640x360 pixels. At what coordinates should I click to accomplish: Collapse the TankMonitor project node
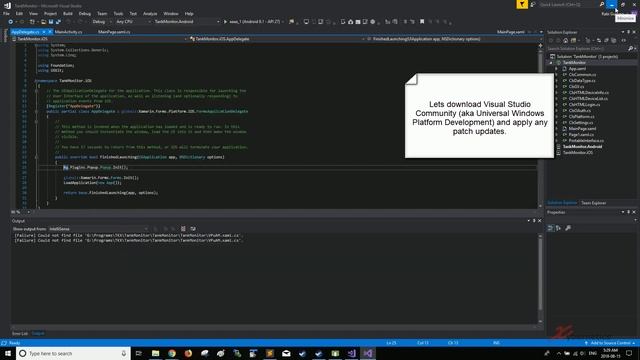pos(551,63)
